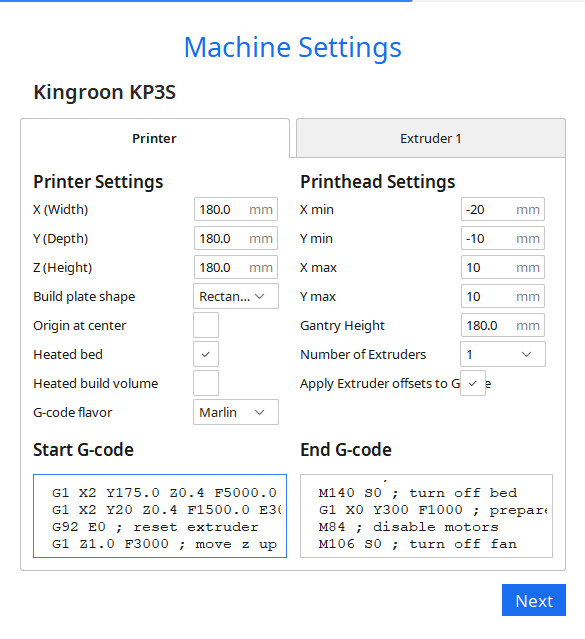Open the Build plate shape dropdown

coord(236,296)
